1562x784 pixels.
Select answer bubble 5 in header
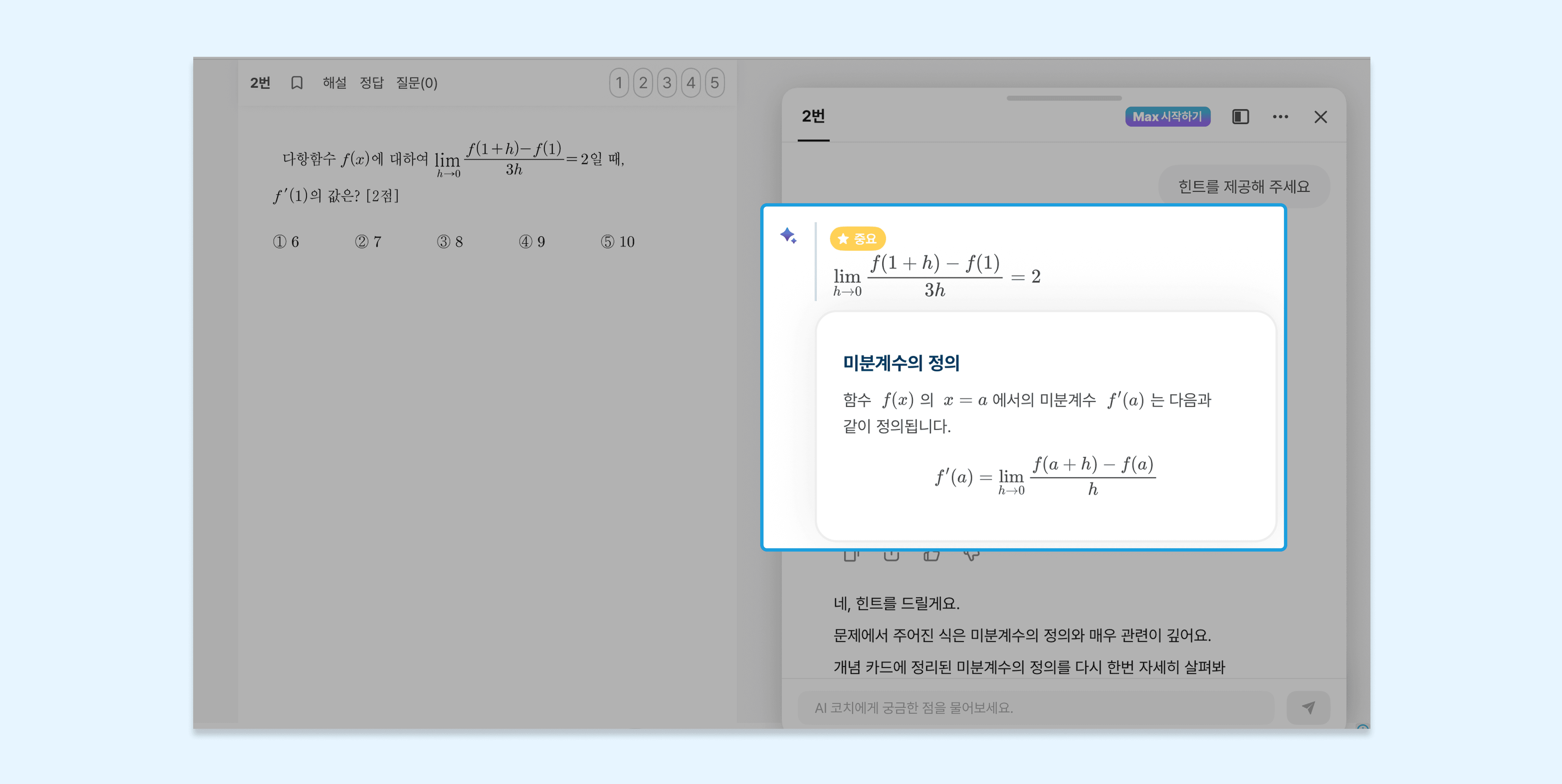[x=714, y=82]
